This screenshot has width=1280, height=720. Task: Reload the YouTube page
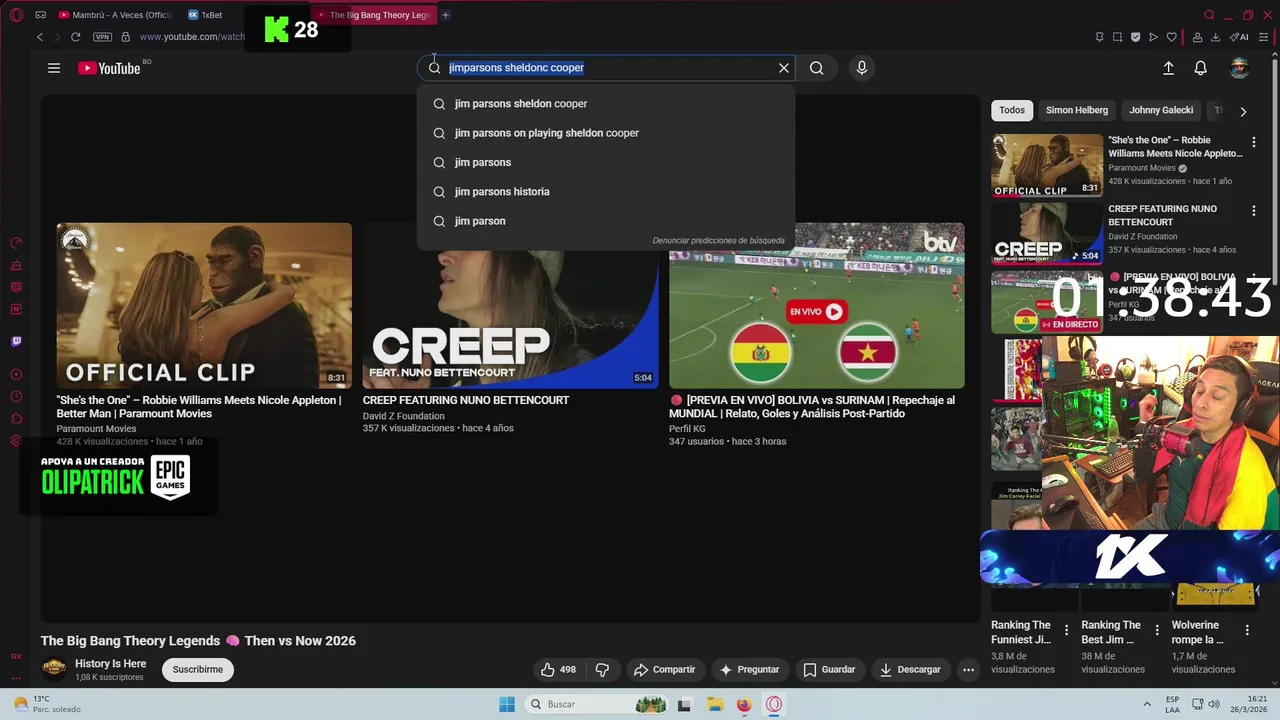pyautogui.click(x=75, y=37)
